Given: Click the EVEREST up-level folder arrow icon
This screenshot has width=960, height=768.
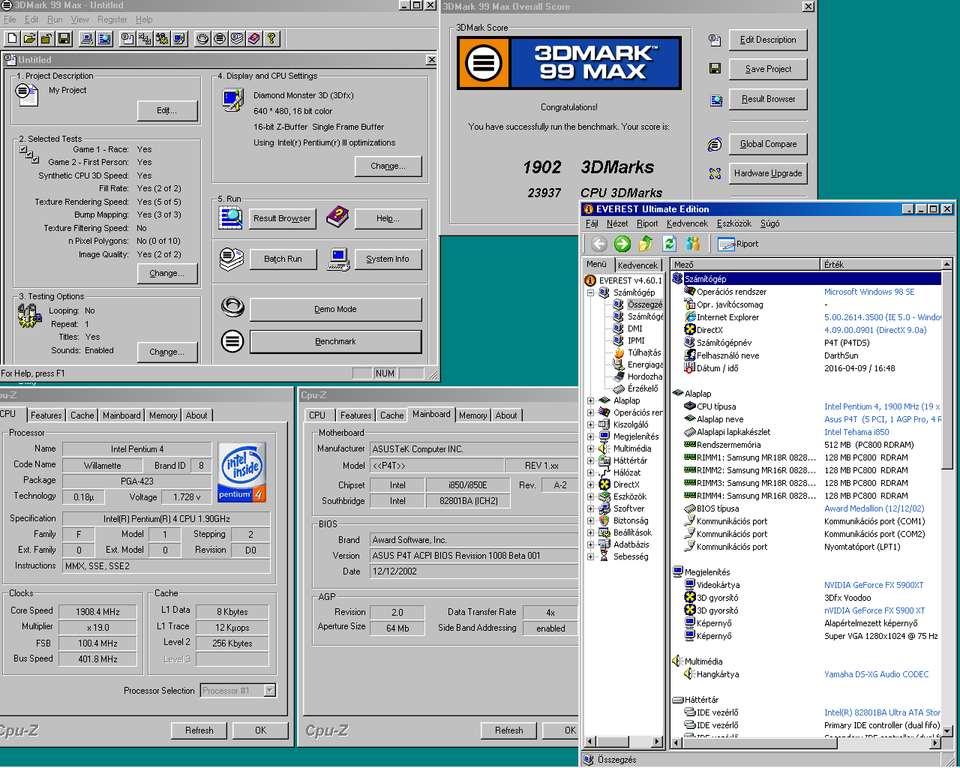Looking at the screenshot, I should [646, 244].
